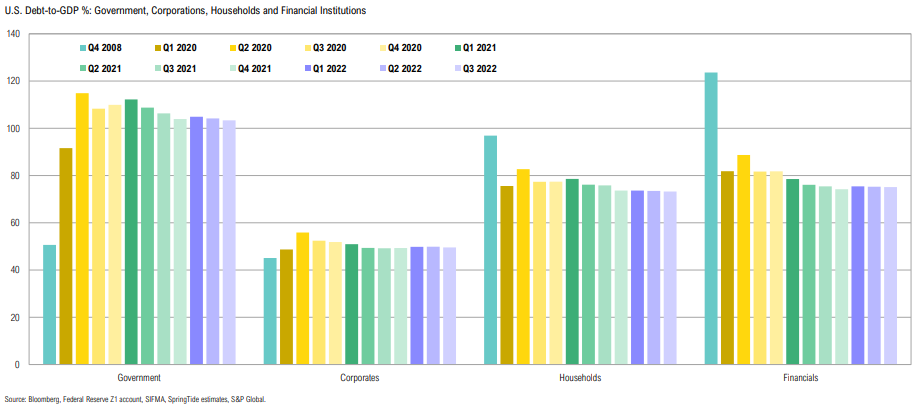Select the Q1 2021 bar under Government

pos(131,231)
